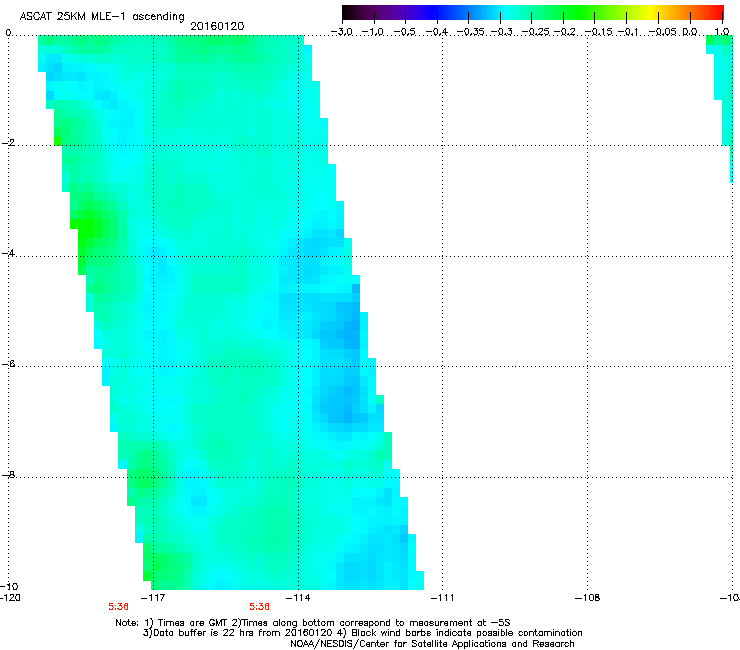Click the colorbar label -3.0

341,32
